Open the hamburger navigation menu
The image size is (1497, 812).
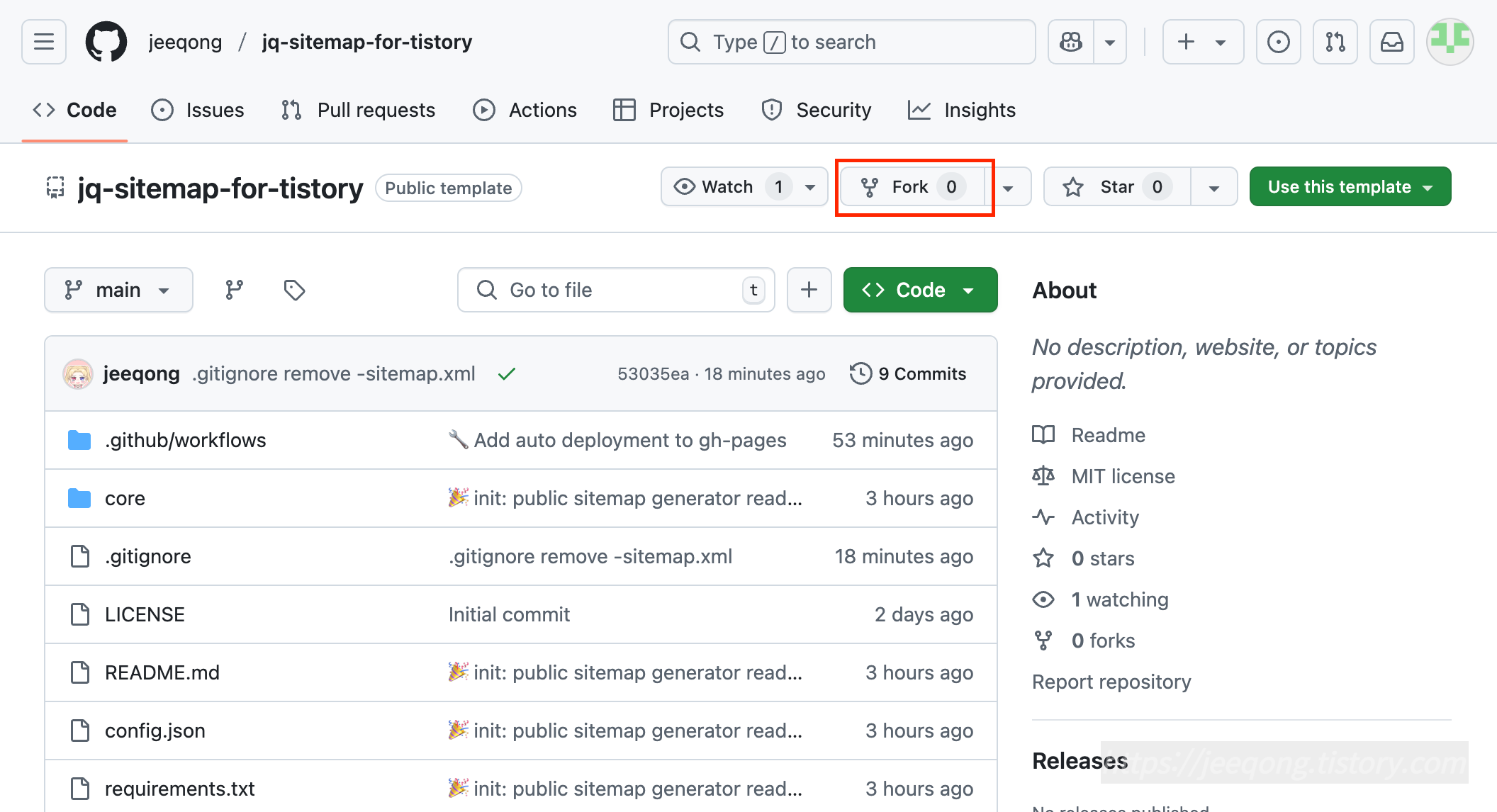(x=44, y=42)
